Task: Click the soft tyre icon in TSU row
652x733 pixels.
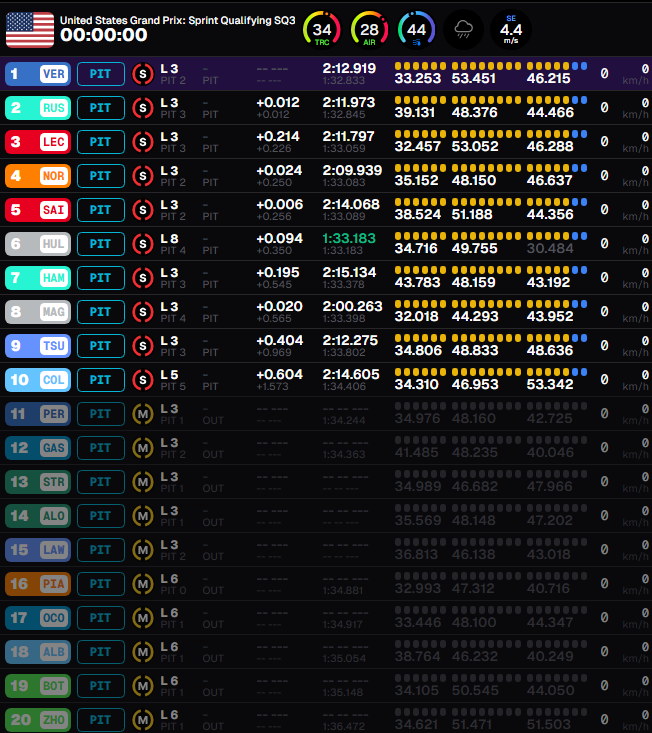Action: [x=143, y=346]
